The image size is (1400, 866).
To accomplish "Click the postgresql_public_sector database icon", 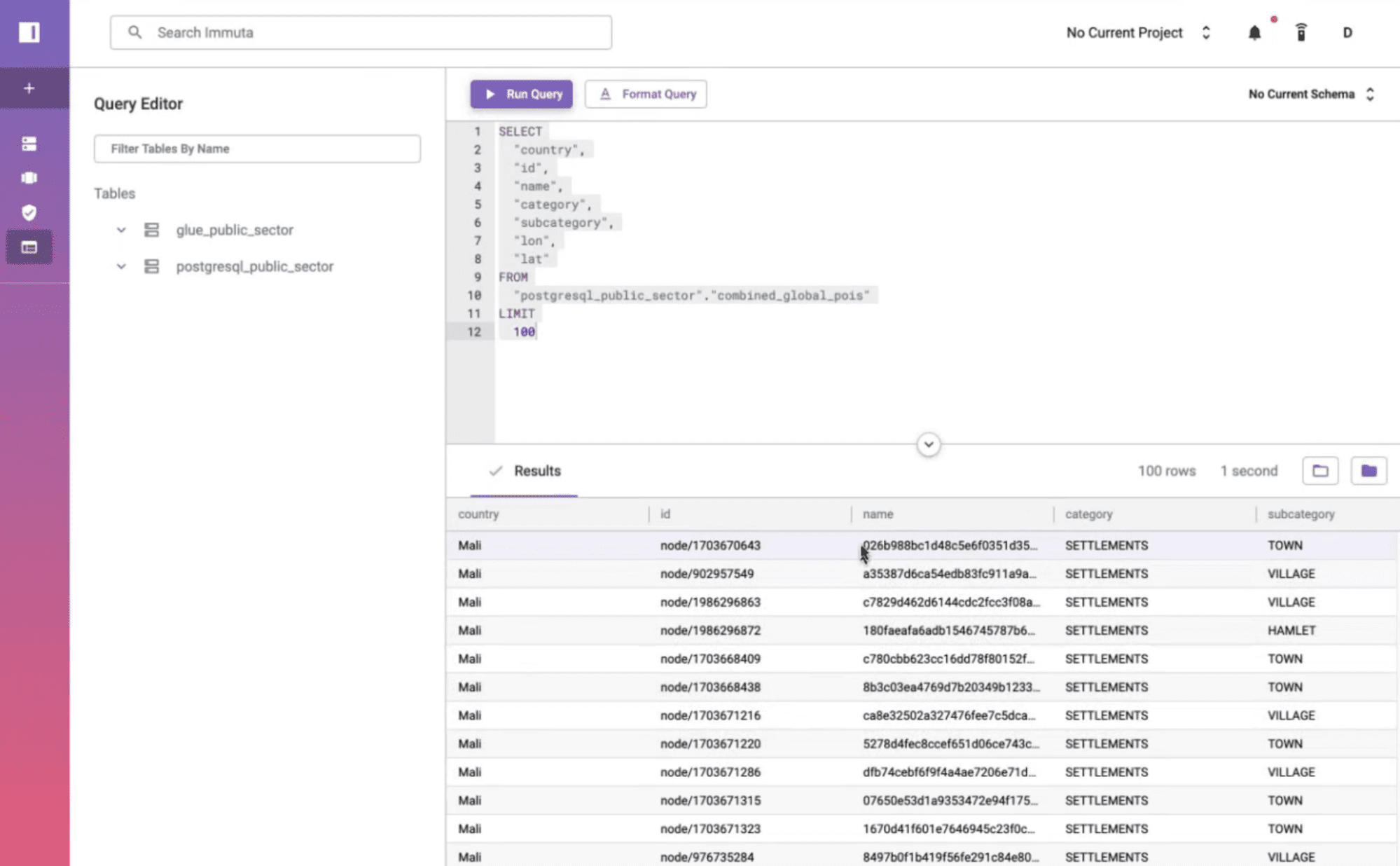I will pos(151,266).
